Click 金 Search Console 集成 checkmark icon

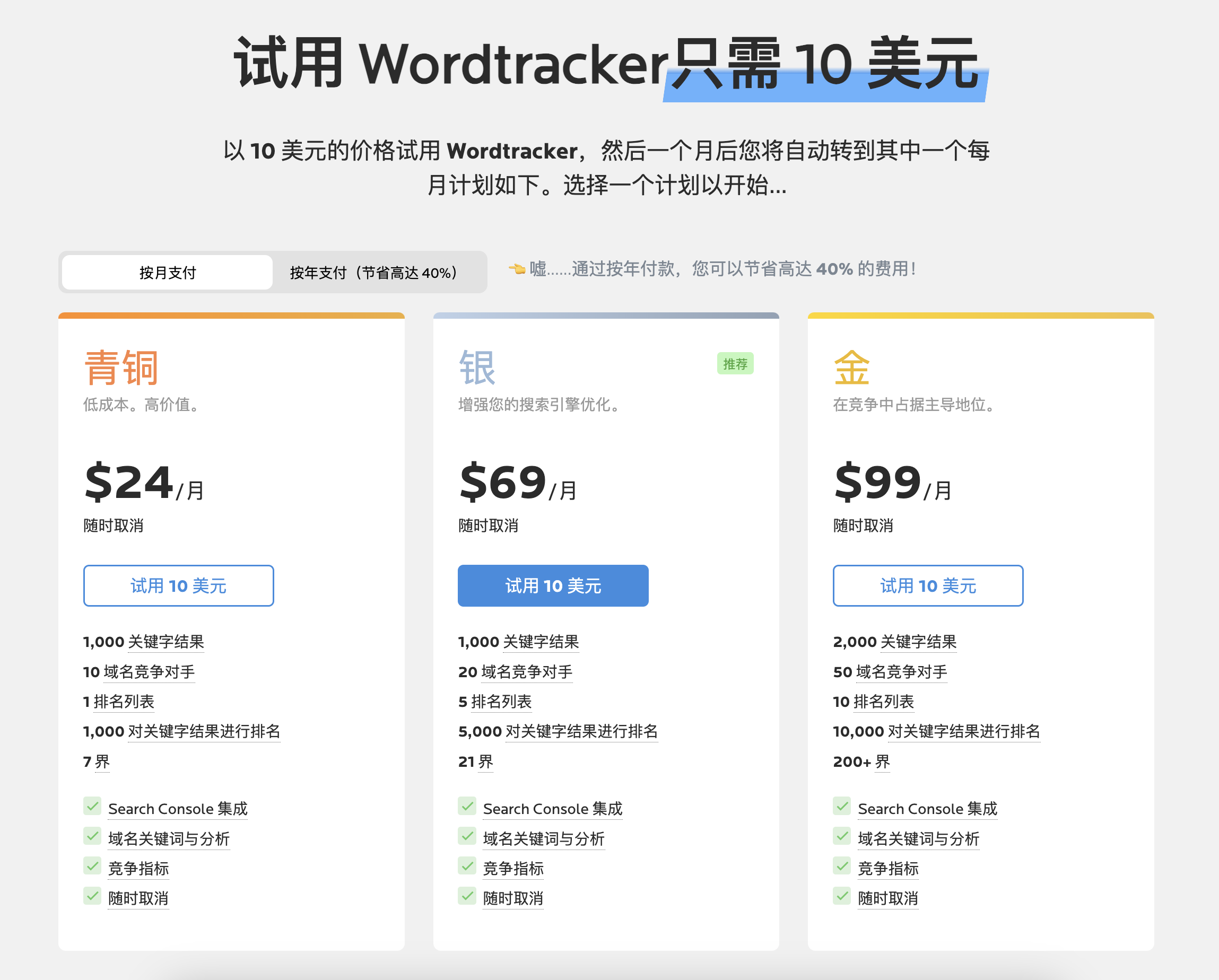point(842,806)
